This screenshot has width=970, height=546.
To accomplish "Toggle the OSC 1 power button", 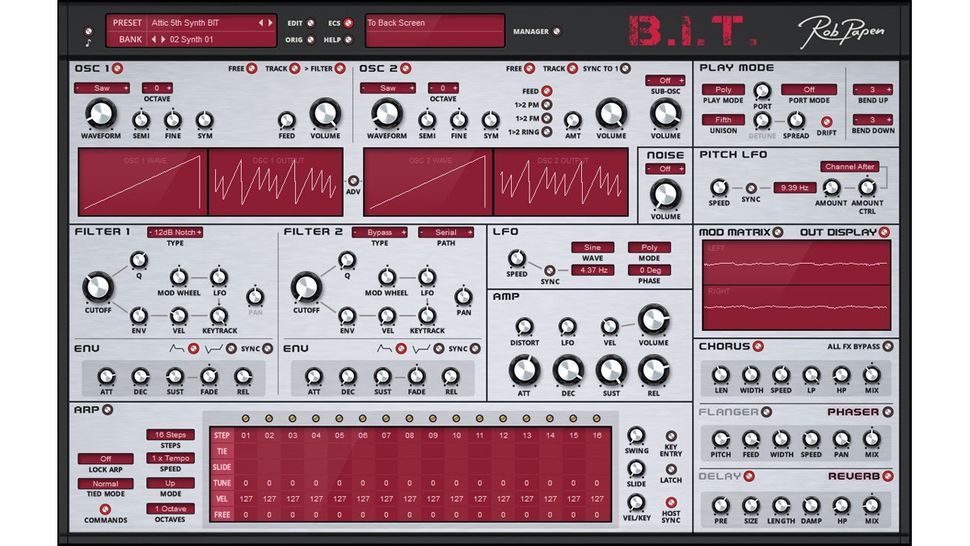I will click(118, 68).
